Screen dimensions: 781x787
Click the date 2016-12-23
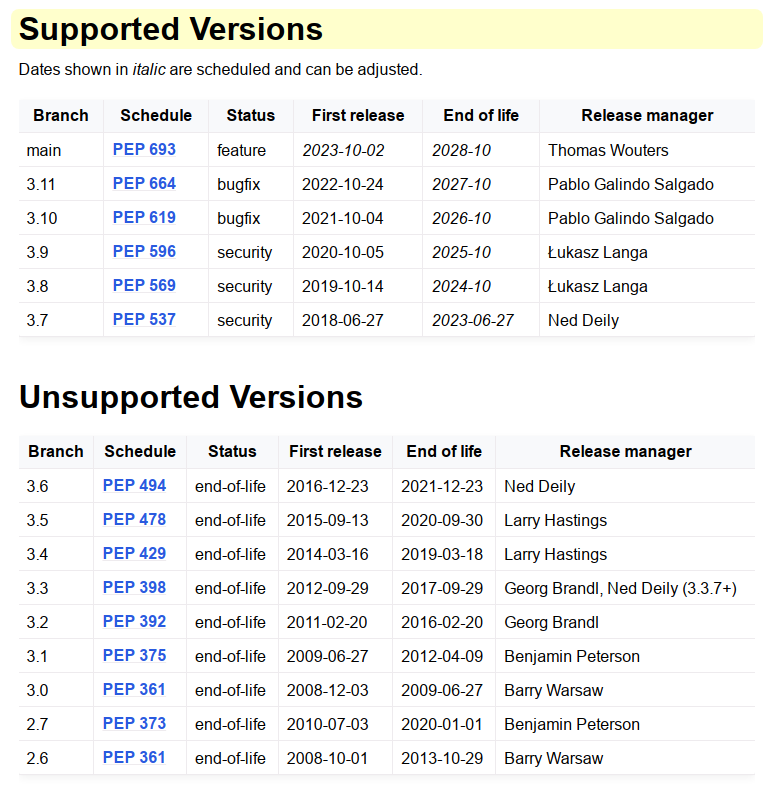pos(327,486)
